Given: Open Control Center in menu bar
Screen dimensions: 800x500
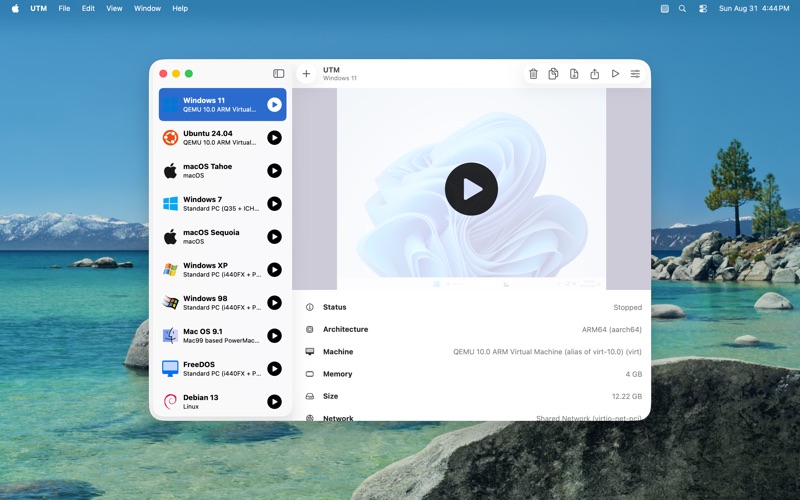Looking at the screenshot, I should tap(703, 8).
